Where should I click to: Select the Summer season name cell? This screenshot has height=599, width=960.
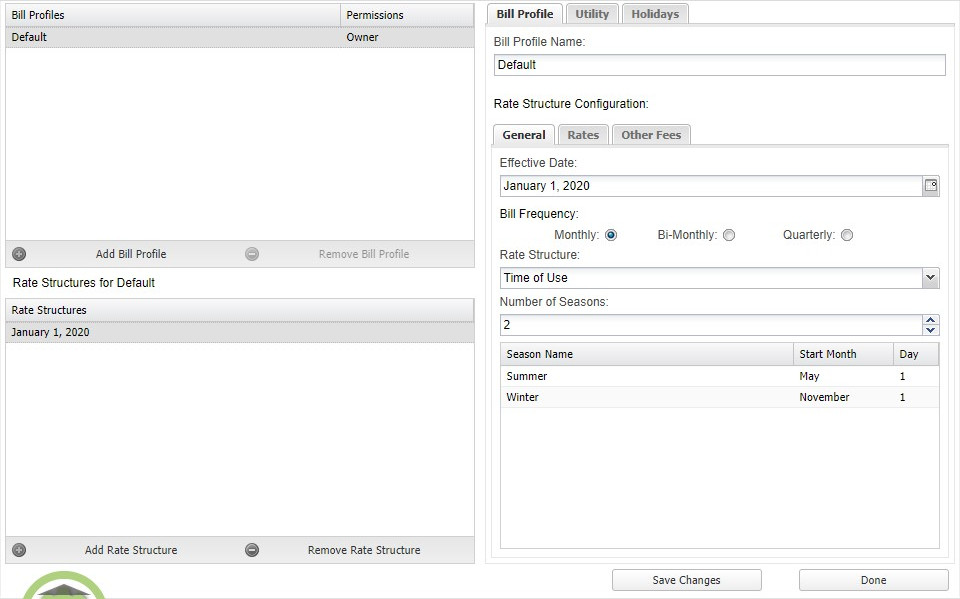[x=647, y=376]
